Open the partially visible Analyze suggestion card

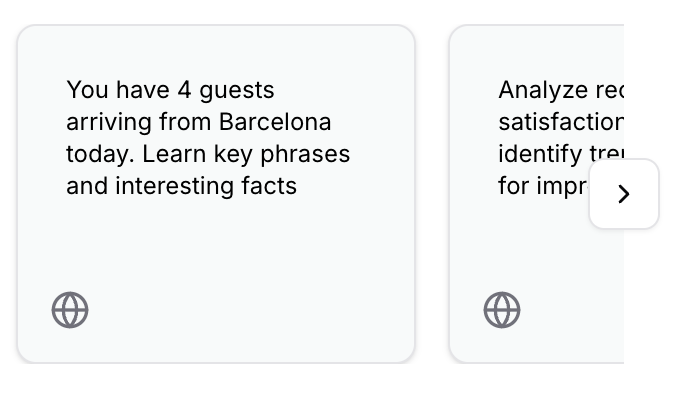coord(536,194)
